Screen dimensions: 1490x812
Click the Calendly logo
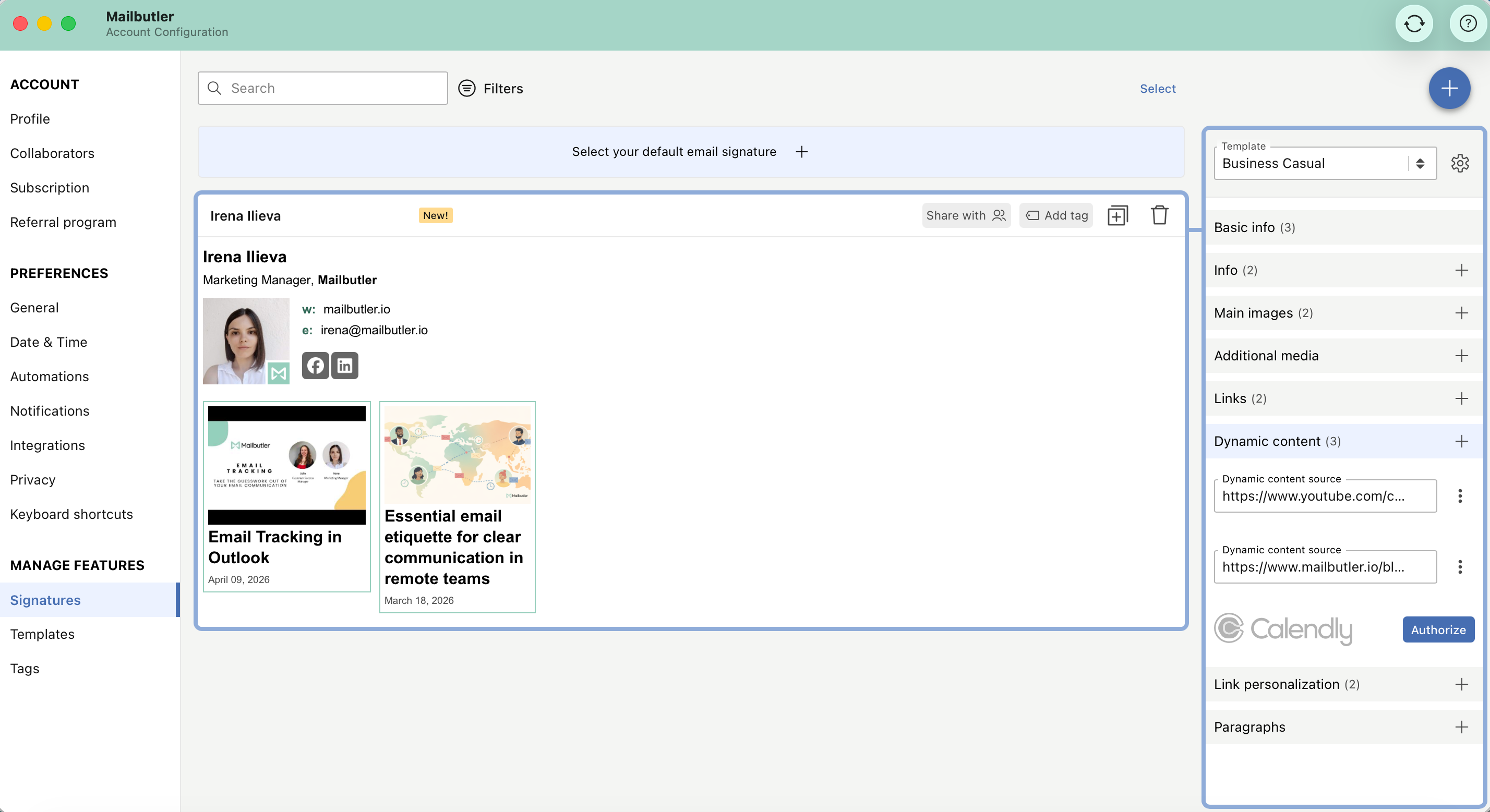click(1283, 629)
